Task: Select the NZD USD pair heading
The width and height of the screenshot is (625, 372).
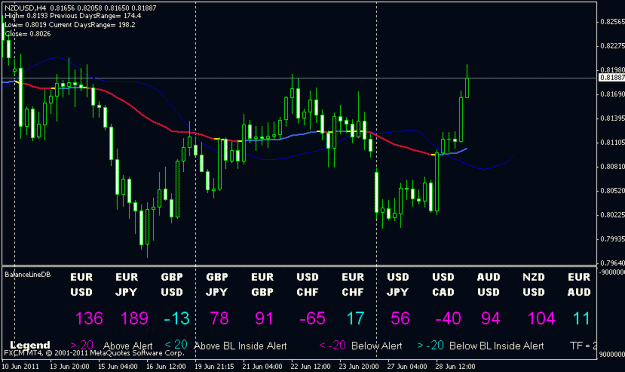Action: (534, 285)
